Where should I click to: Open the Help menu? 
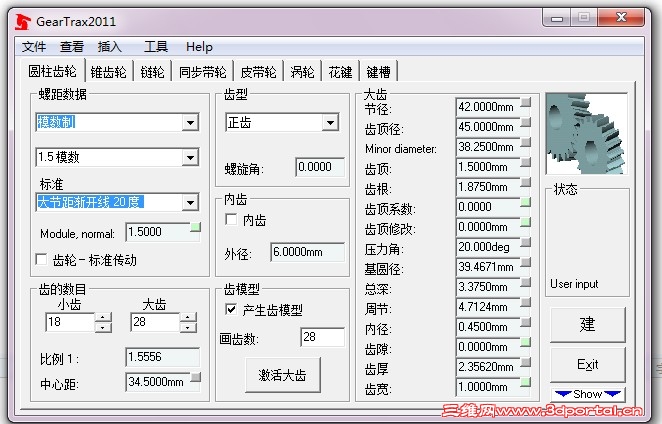pyautogui.click(x=199, y=47)
